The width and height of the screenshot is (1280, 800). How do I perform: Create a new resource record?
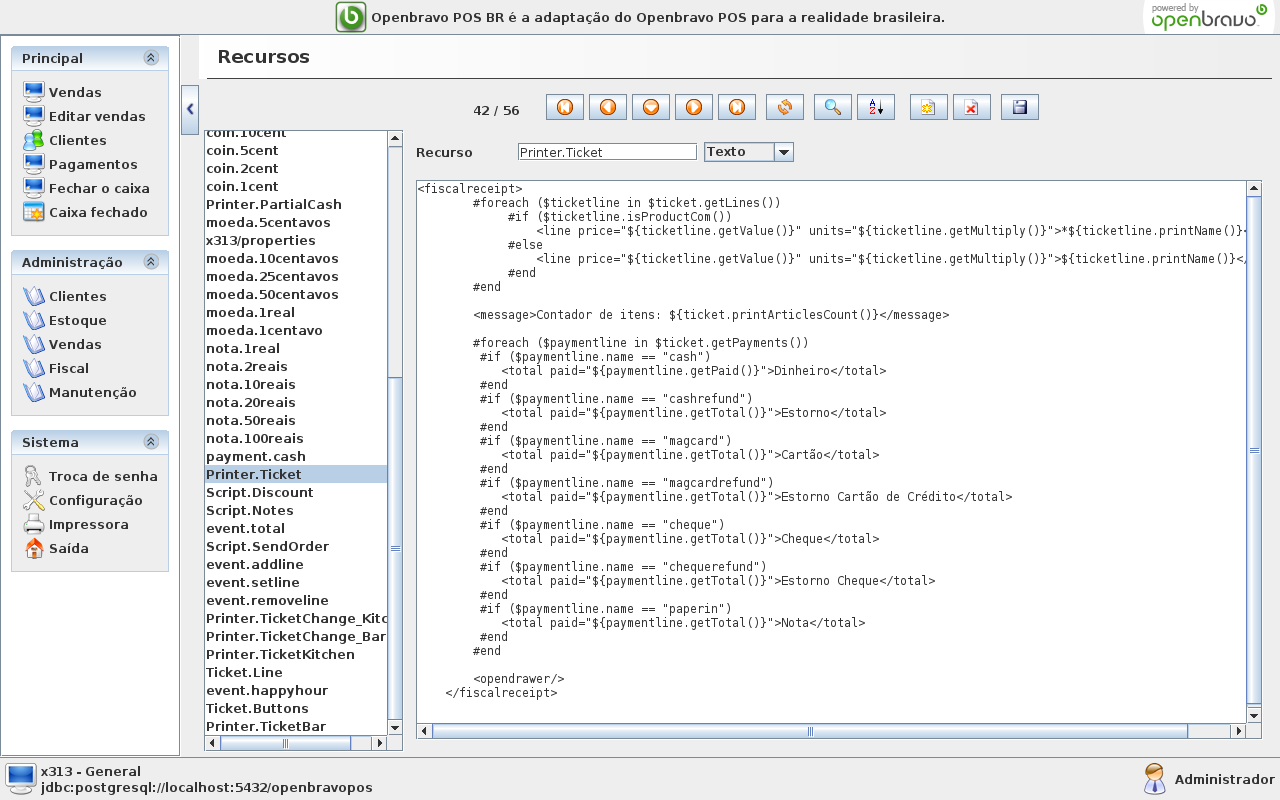929,107
